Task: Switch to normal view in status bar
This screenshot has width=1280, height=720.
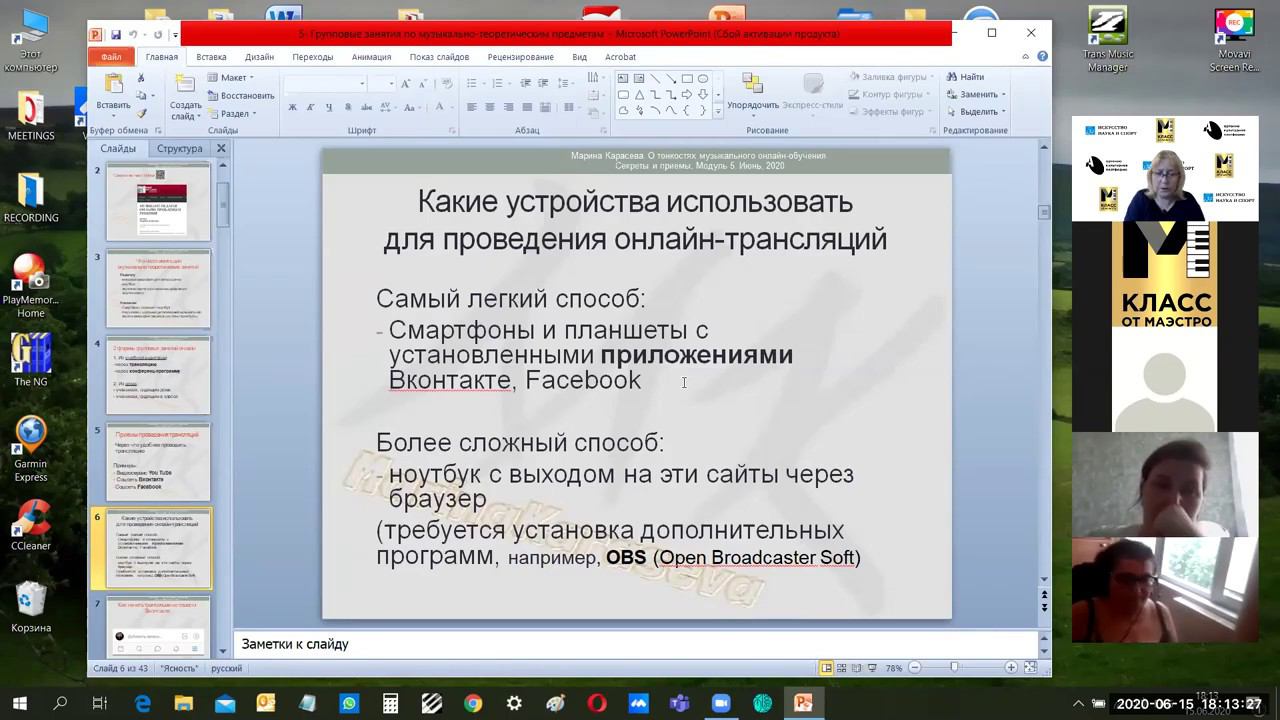Action: (x=826, y=667)
